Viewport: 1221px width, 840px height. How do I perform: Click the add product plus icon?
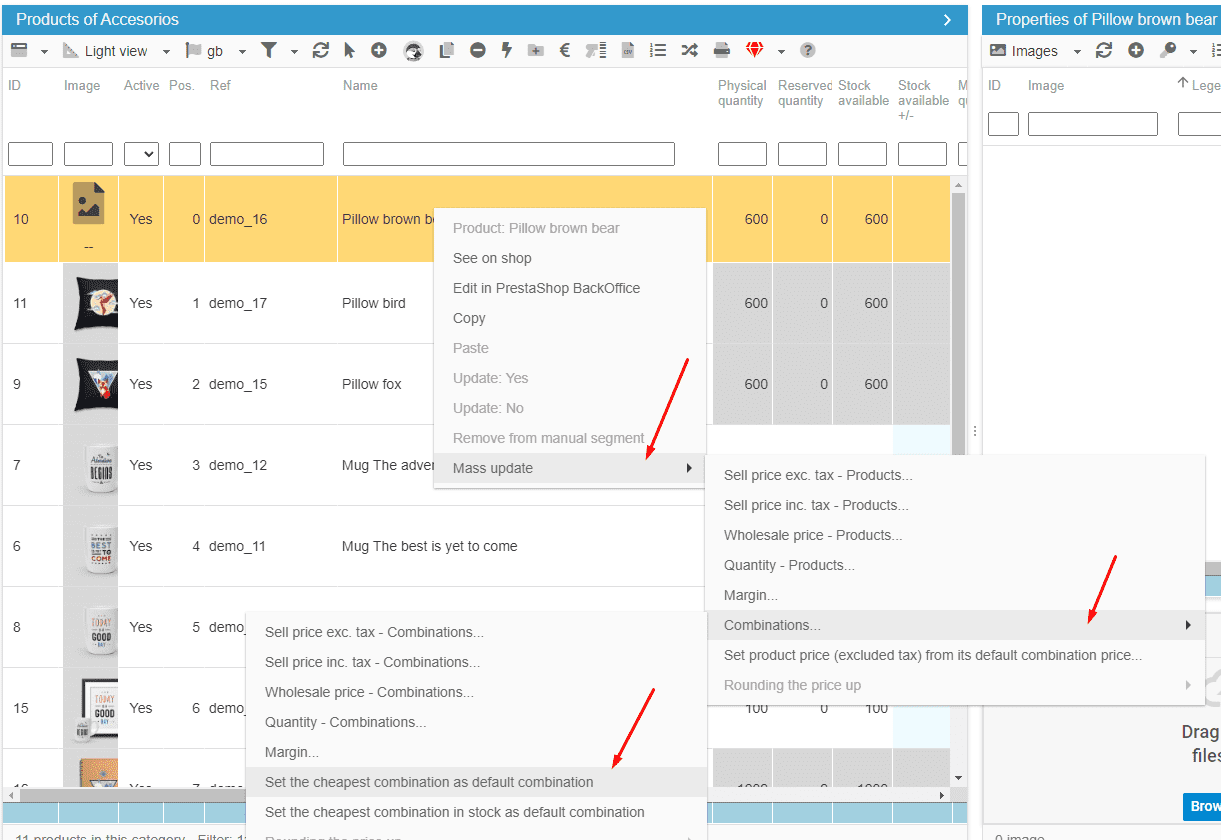click(378, 51)
